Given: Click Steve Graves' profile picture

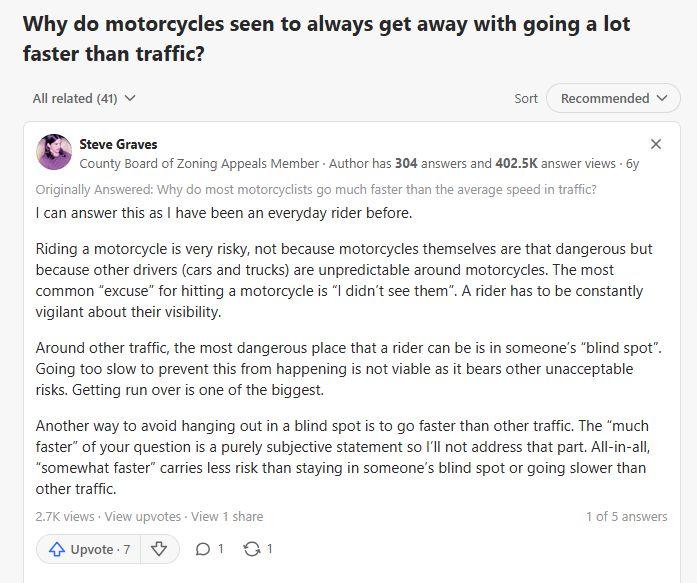Looking at the screenshot, I should coord(54,152).
